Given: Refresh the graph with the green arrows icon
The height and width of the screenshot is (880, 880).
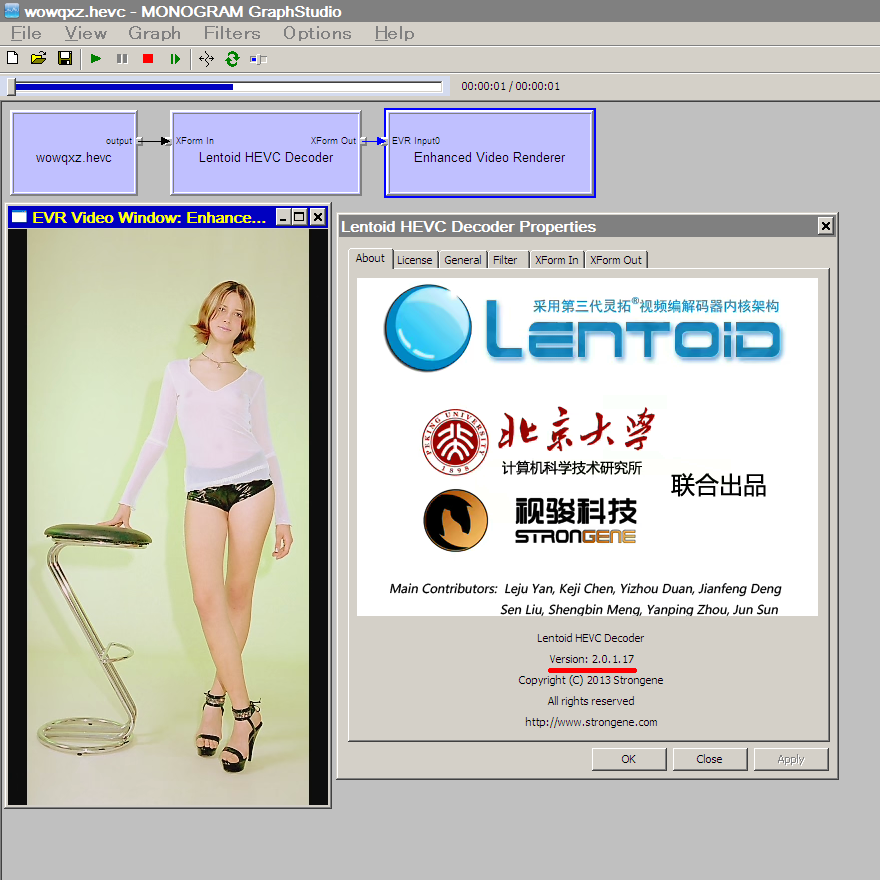Looking at the screenshot, I should tap(232, 58).
